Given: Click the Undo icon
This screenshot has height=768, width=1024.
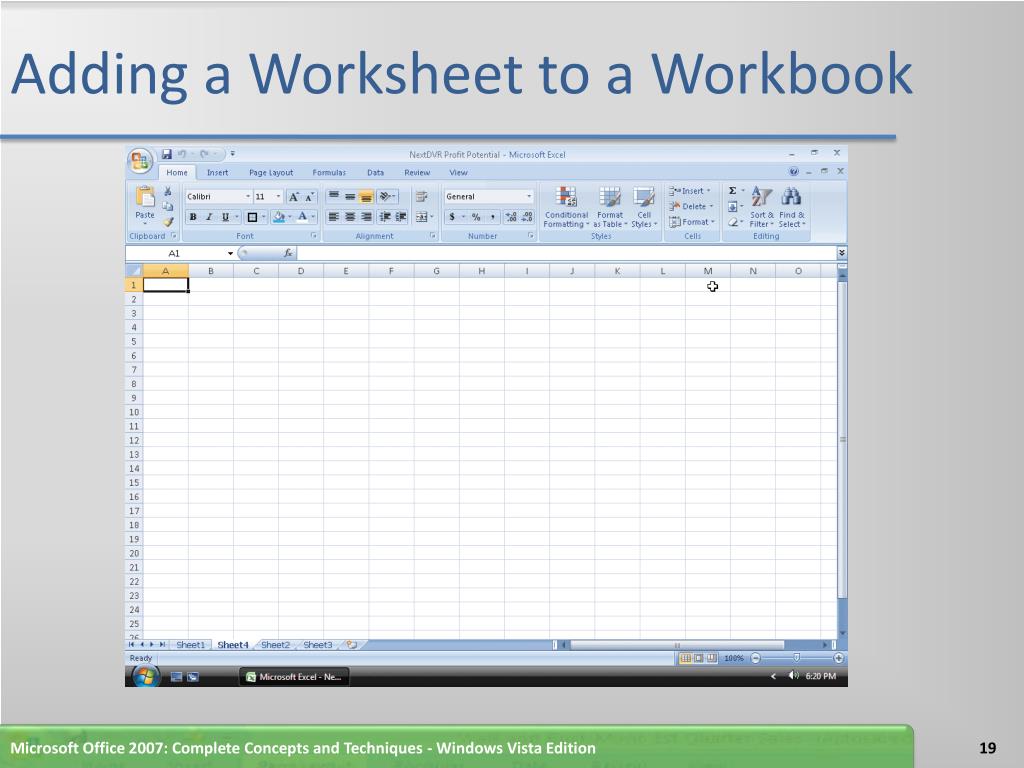Looking at the screenshot, I should (182, 154).
